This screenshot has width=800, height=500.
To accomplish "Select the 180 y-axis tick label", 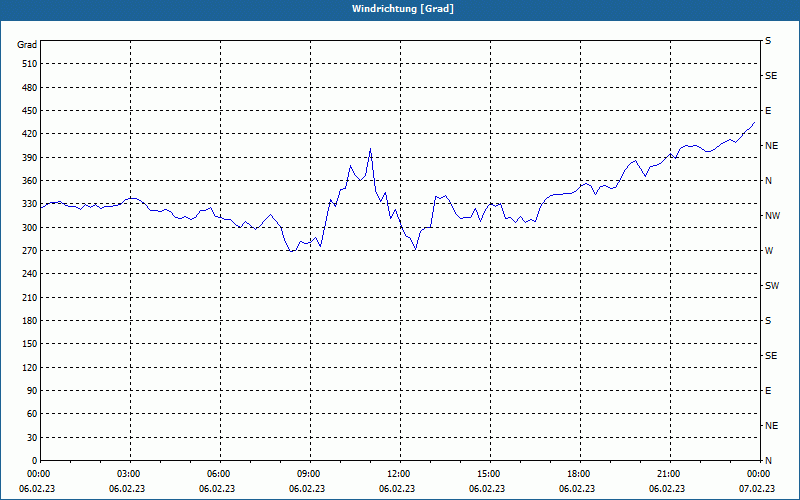I will pos(30,321).
